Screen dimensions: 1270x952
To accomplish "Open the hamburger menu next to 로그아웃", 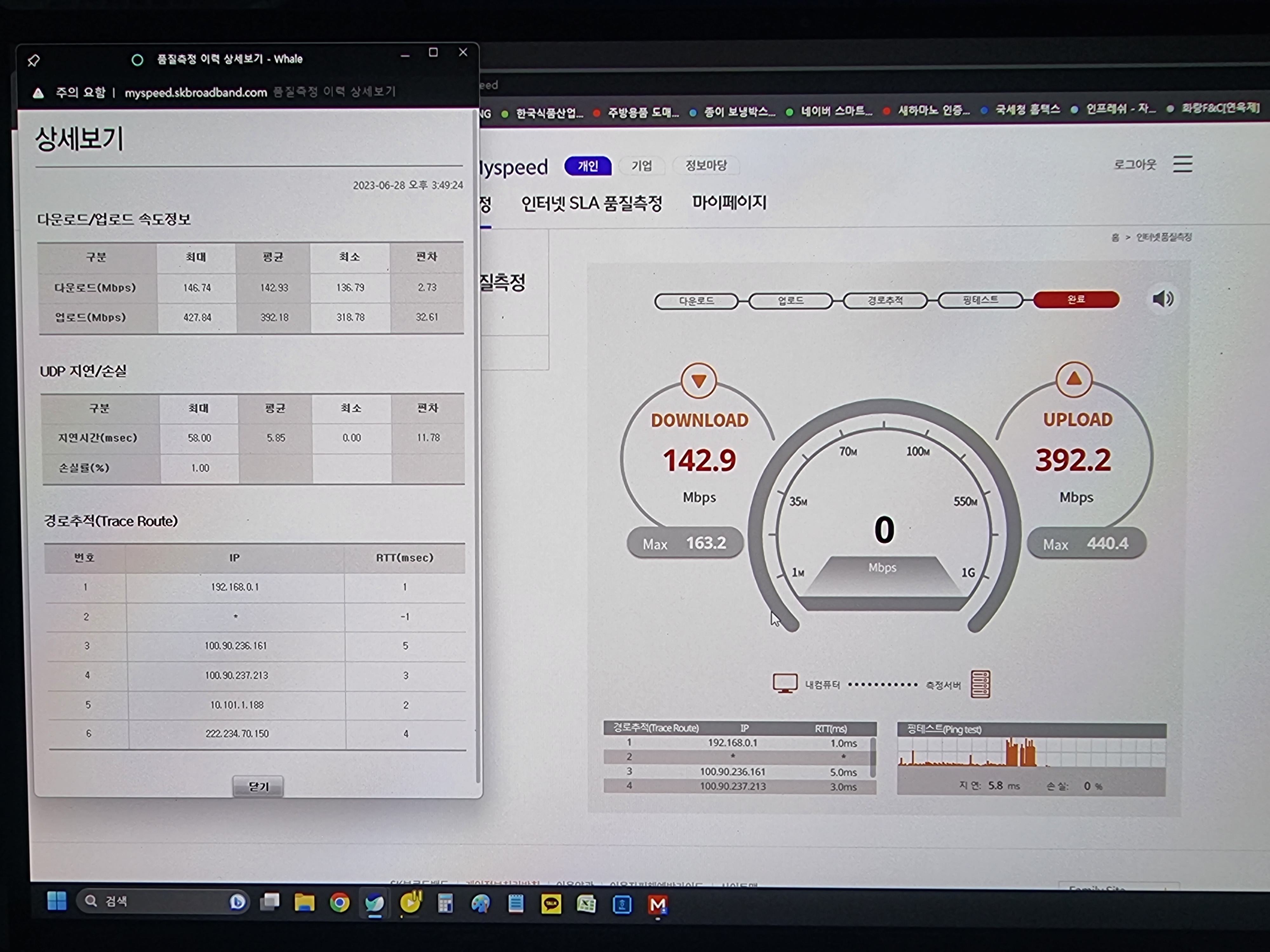I will (1183, 163).
